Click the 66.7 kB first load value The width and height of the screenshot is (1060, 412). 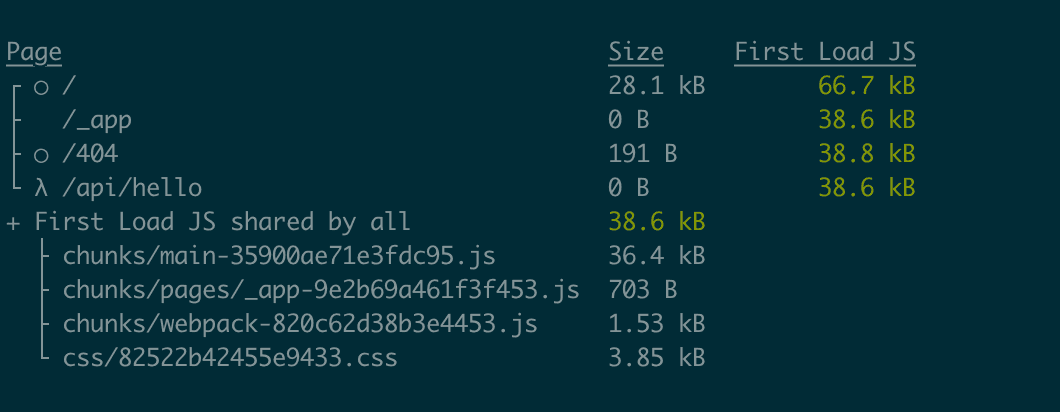pyautogui.click(x=866, y=87)
